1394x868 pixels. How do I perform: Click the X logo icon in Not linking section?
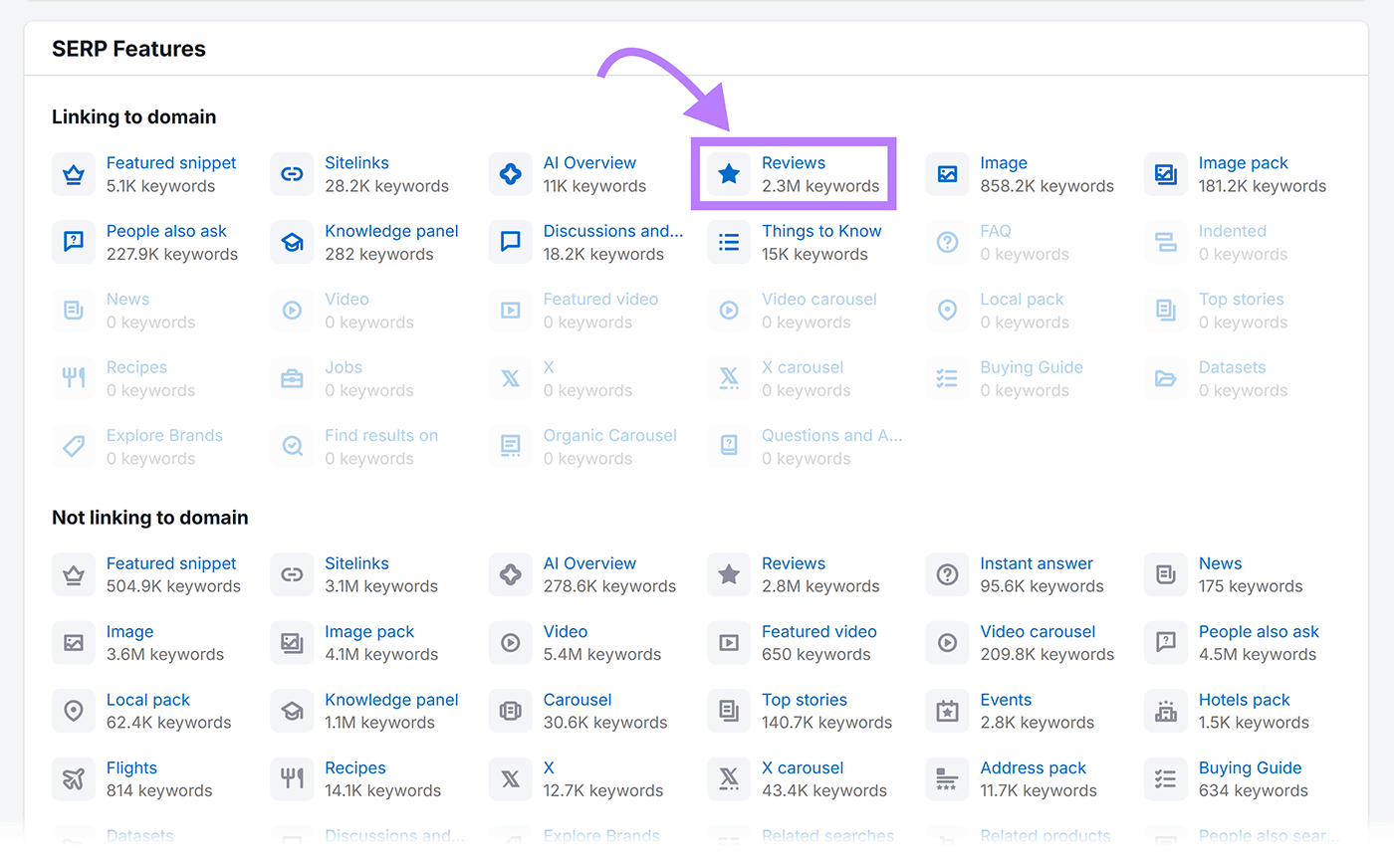(510, 778)
